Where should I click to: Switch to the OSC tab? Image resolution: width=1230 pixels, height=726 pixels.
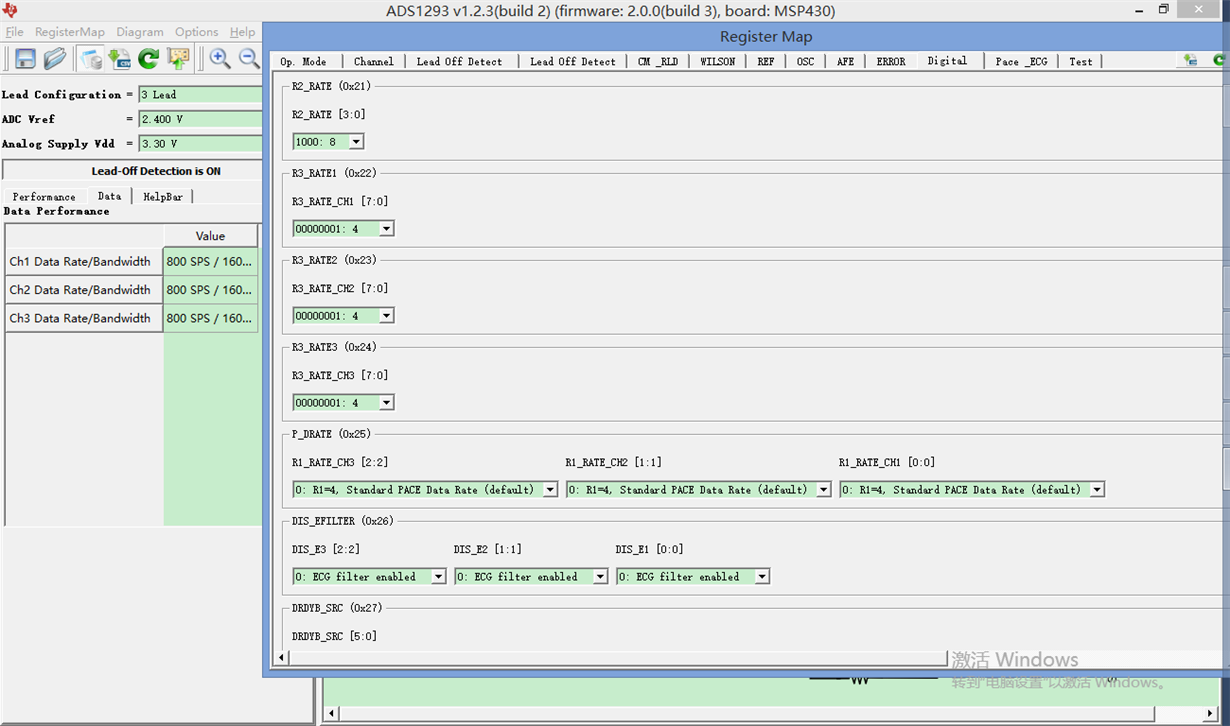pyautogui.click(x=806, y=61)
